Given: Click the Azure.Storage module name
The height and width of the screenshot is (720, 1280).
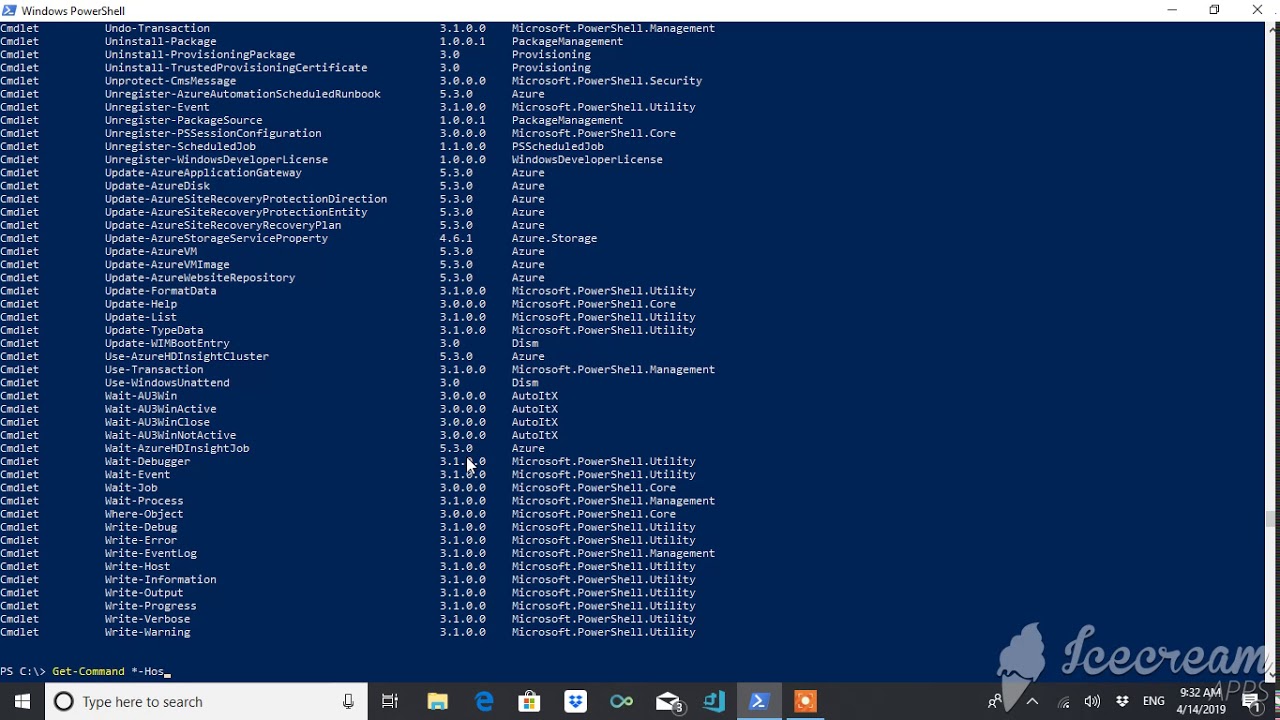Looking at the screenshot, I should coord(554,238).
